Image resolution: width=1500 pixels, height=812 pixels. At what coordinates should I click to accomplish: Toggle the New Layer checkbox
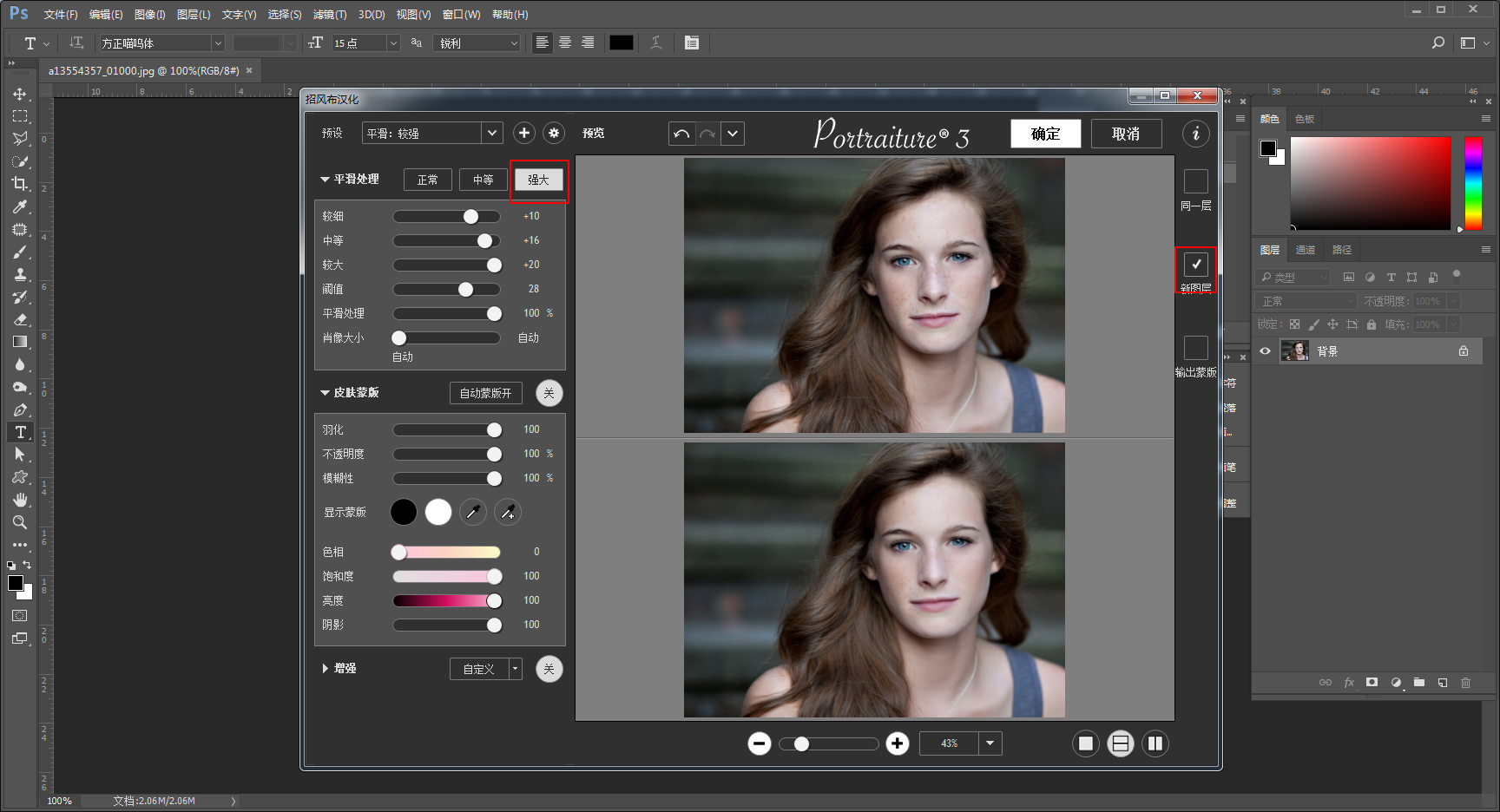[1196, 265]
